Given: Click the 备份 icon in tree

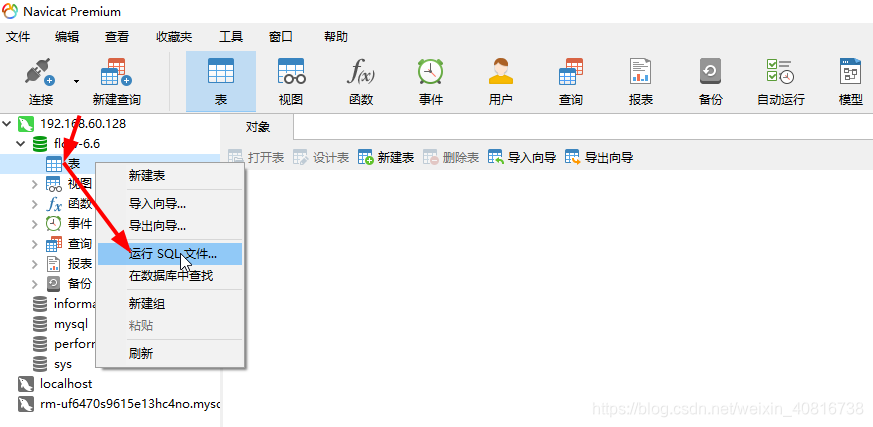Looking at the screenshot, I should pyautogui.click(x=53, y=284).
